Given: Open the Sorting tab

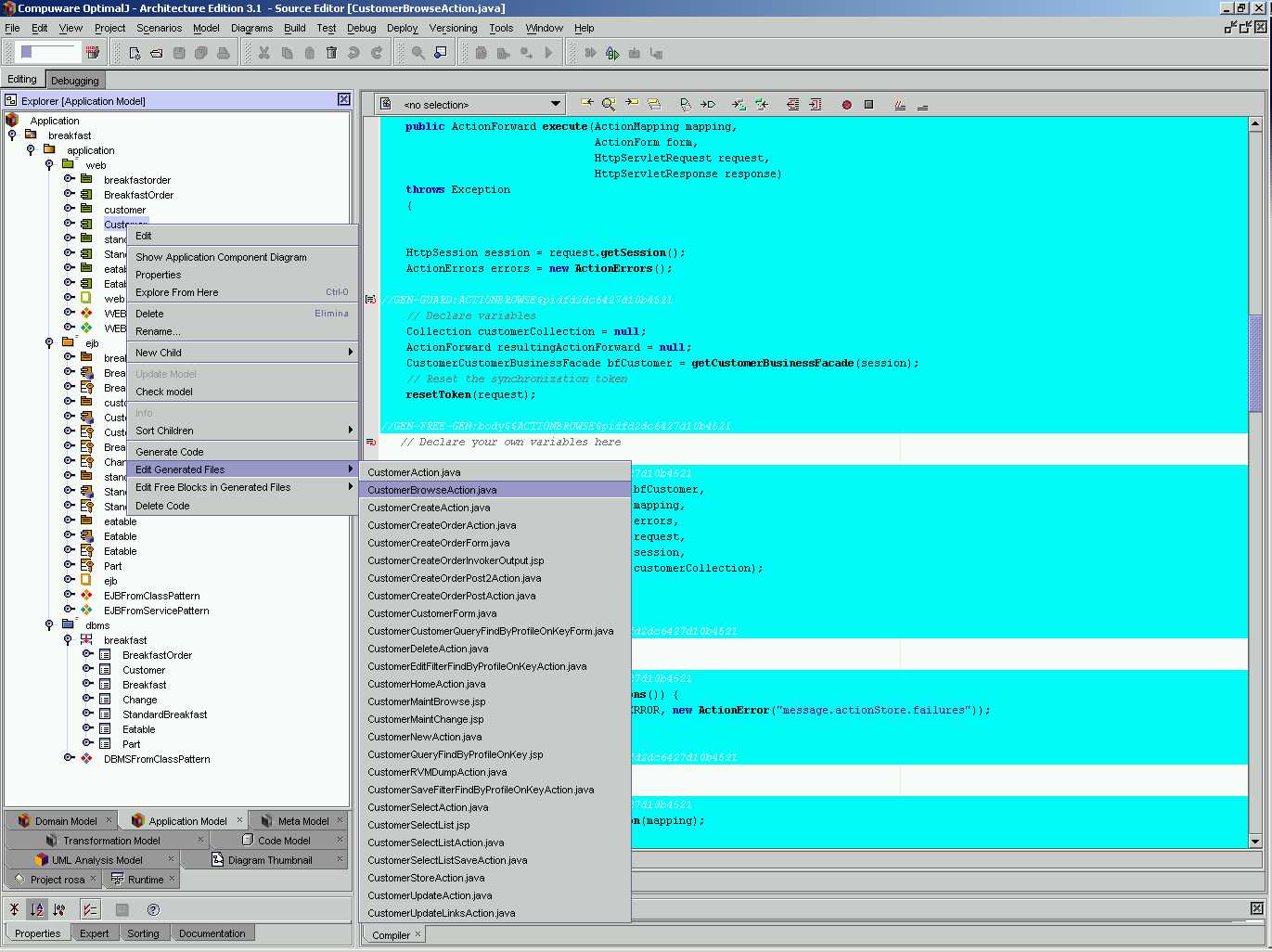Looking at the screenshot, I should point(143,933).
